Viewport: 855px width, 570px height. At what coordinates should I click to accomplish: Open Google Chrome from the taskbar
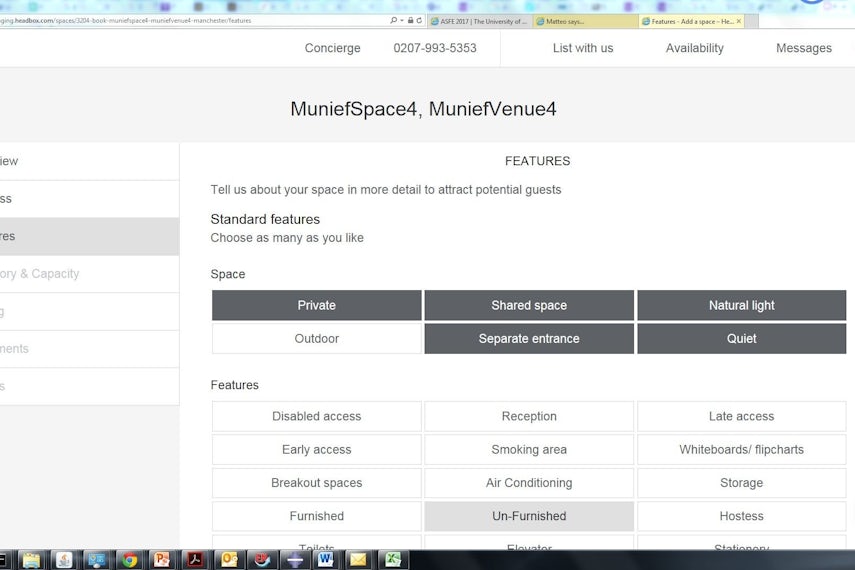(129, 560)
